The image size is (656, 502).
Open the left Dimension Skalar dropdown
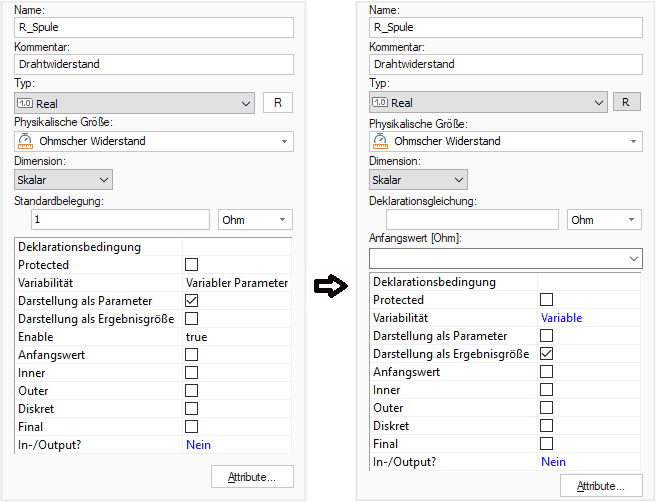point(63,180)
